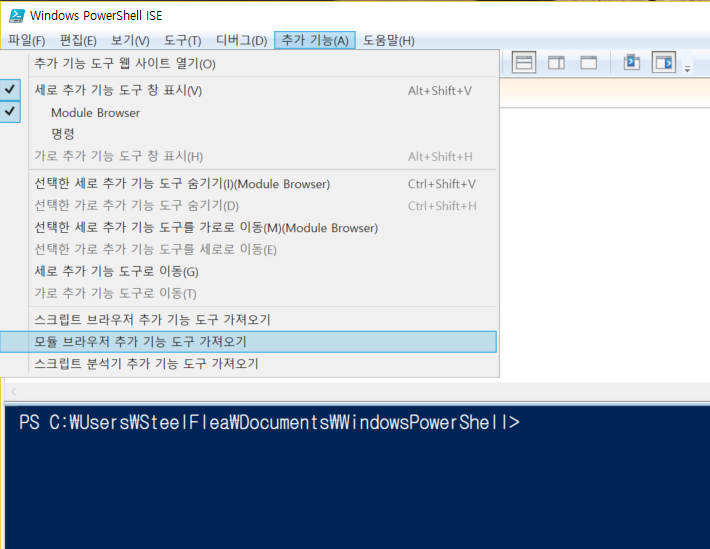
Task: Show script pane on right layout icon
Action: pyautogui.click(x=556, y=63)
